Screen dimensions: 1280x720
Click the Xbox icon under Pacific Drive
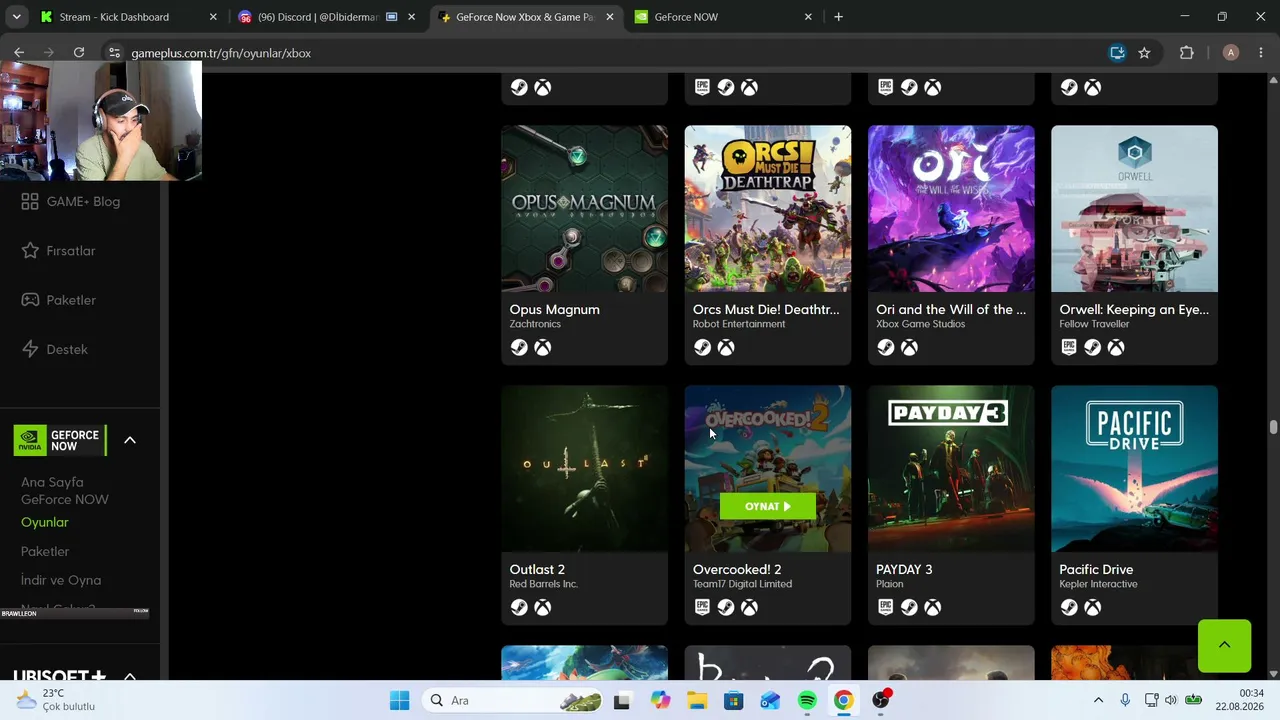(1092, 607)
